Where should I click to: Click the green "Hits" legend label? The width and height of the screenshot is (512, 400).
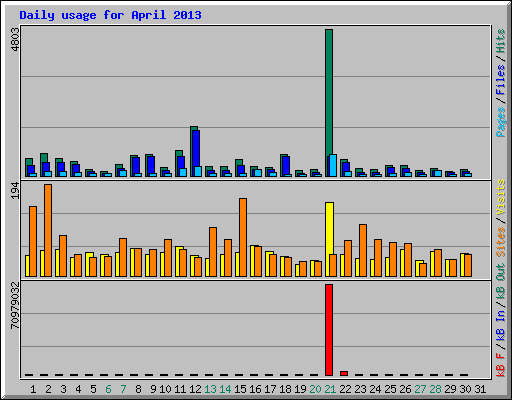click(501, 41)
